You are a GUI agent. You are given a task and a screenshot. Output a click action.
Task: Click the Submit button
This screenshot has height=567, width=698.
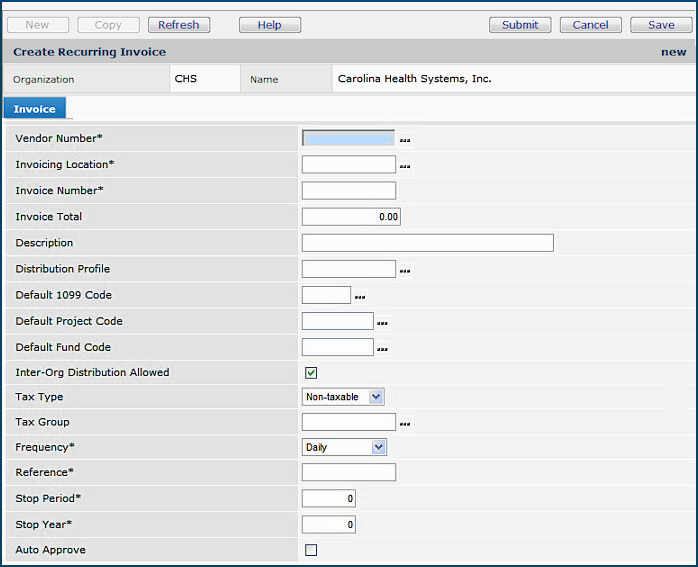(x=520, y=25)
